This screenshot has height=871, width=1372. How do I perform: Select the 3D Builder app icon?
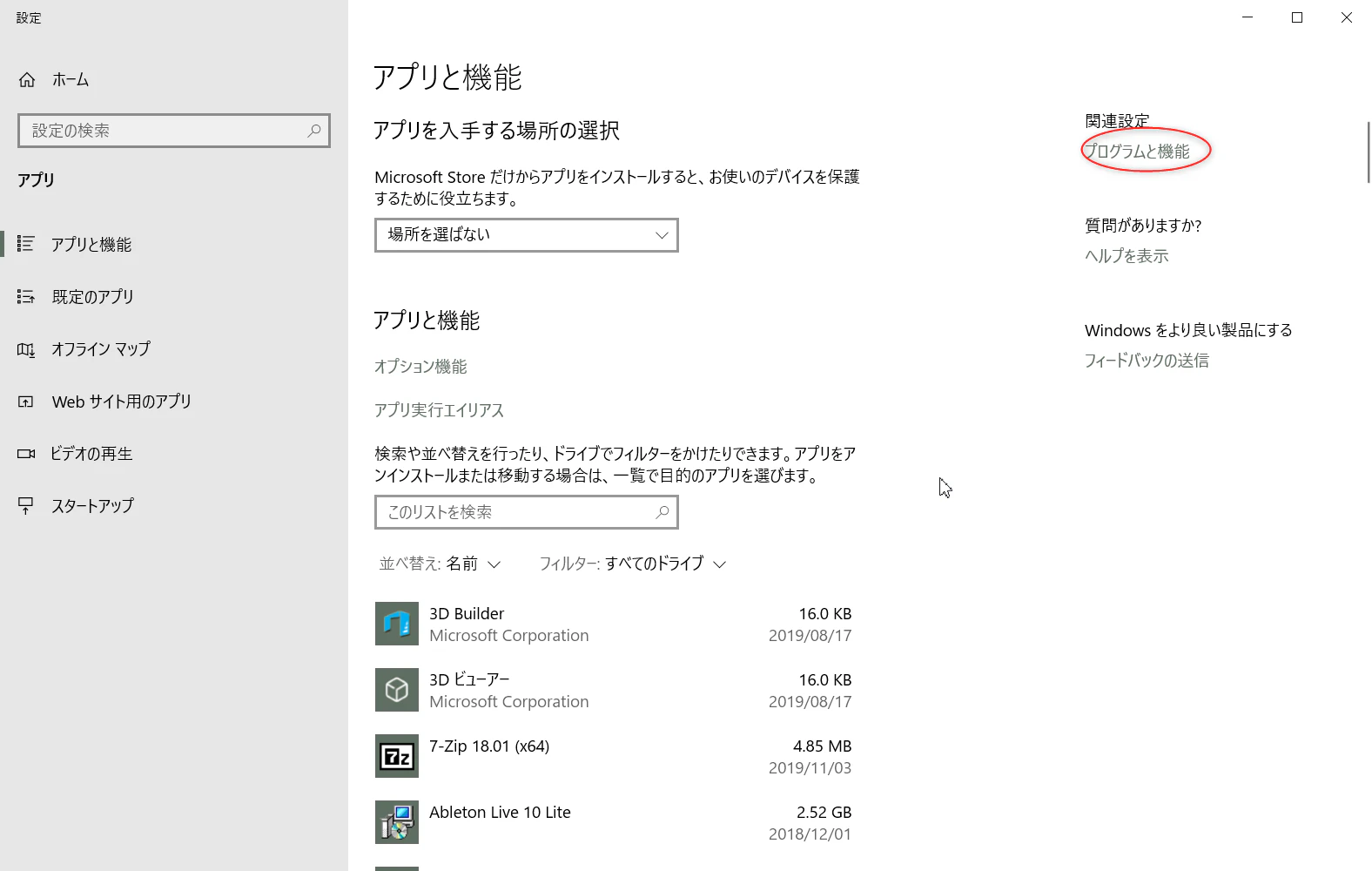click(x=397, y=624)
